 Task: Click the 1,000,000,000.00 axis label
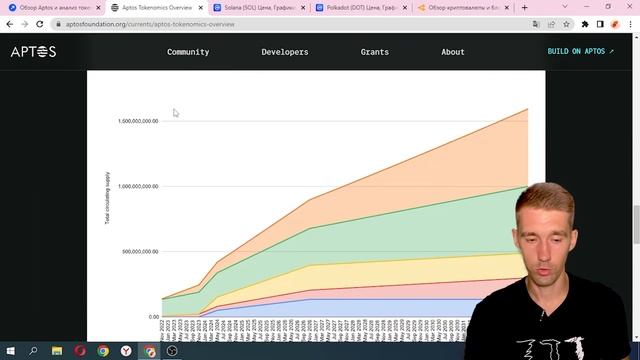pyautogui.click(x=138, y=187)
